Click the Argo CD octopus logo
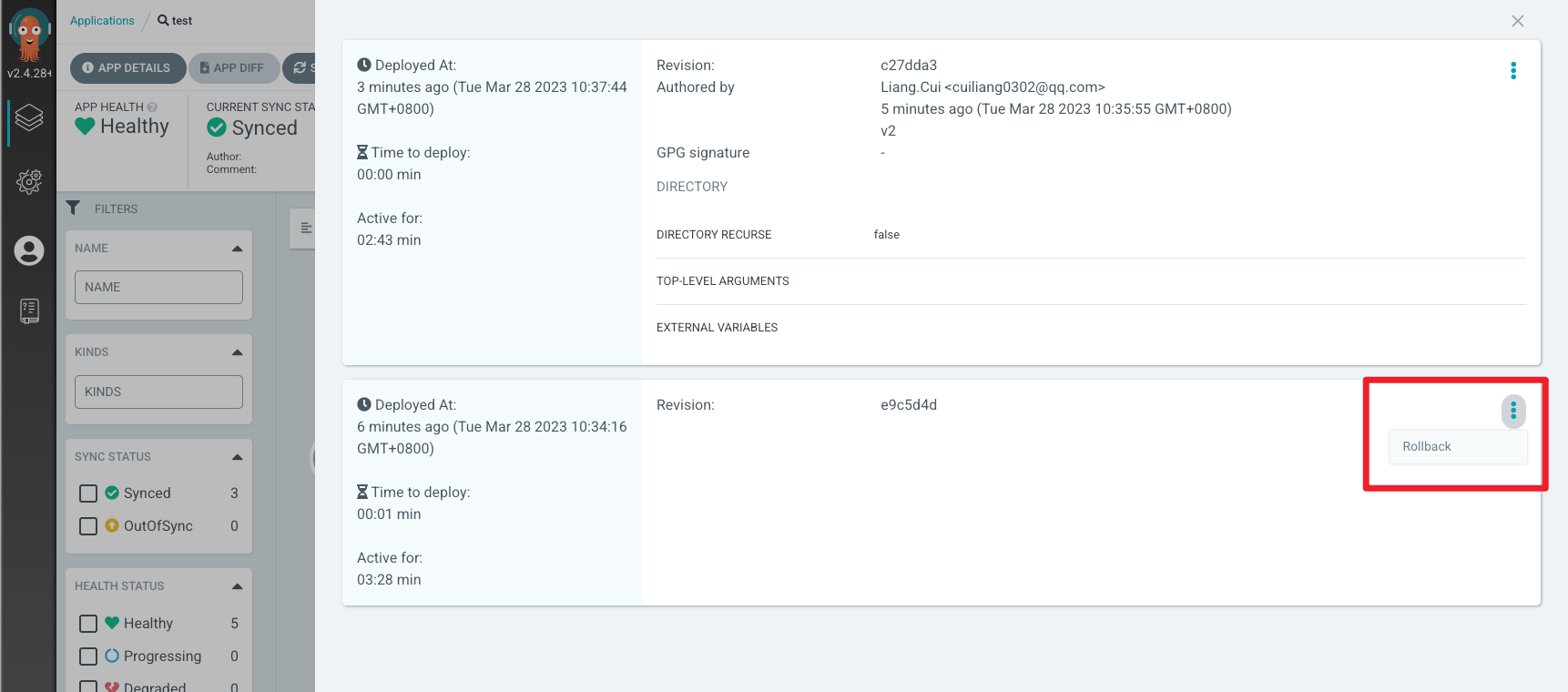1568x692 pixels. point(29,33)
